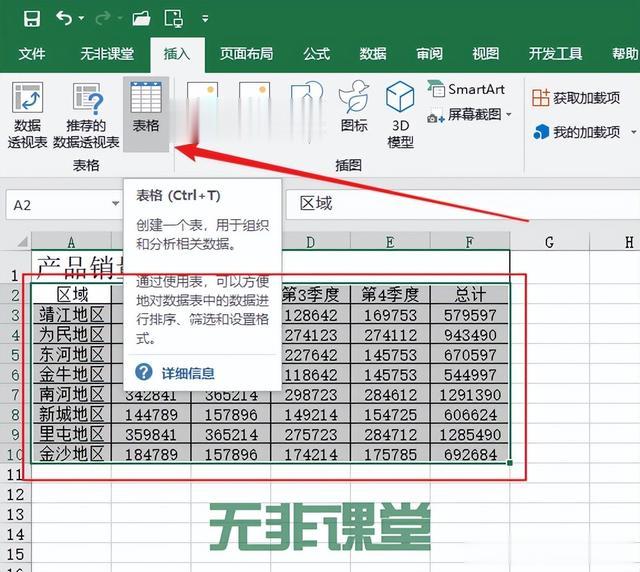This screenshot has width=640, height=572.
Task: Open 详细信息 link in tooltip
Action: click(x=188, y=374)
